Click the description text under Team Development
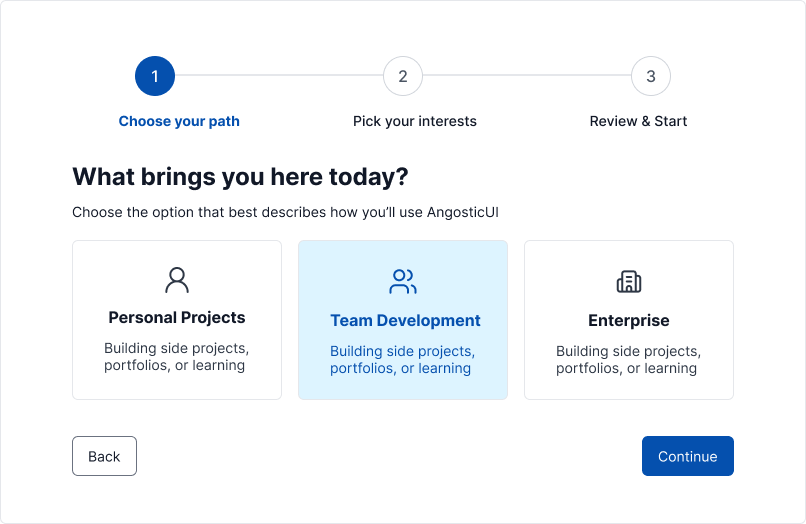The height and width of the screenshot is (524, 806). [x=403, y=360]
